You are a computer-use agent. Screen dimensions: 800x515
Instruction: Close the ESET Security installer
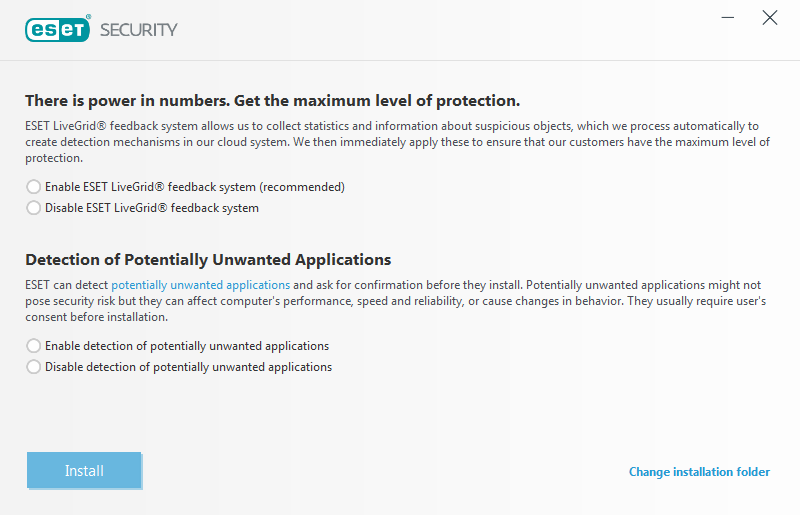[x=769, y=18]
